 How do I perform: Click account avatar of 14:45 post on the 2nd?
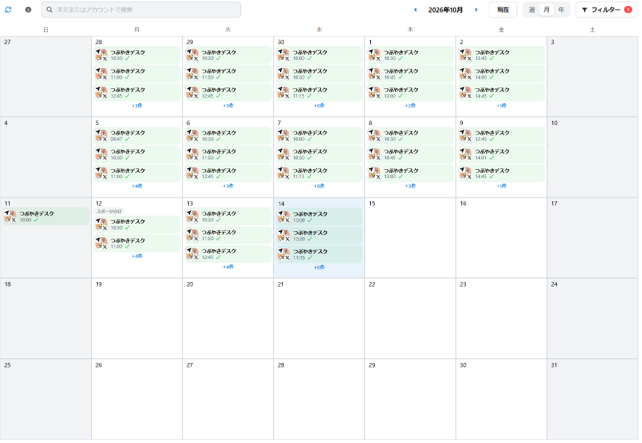click(x=466, y=93)
